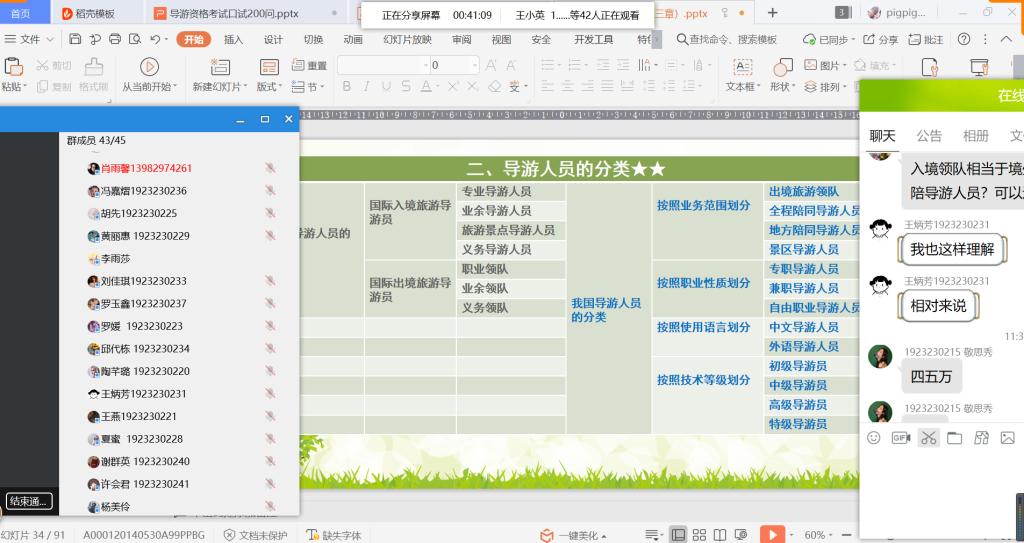Click the 一键美化 button in status bar
Image resolution: width=1024 pixels, height=543 pixels.
573,535
